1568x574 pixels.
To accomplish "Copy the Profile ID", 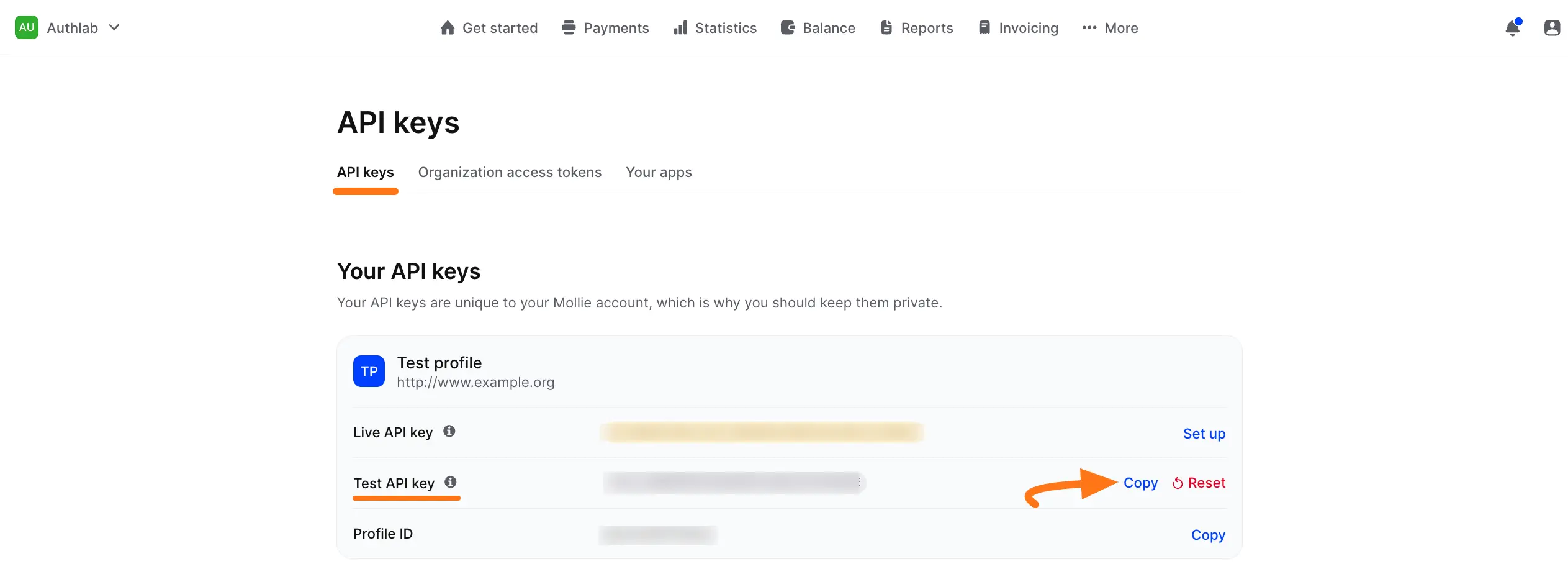I will 1207,535.
